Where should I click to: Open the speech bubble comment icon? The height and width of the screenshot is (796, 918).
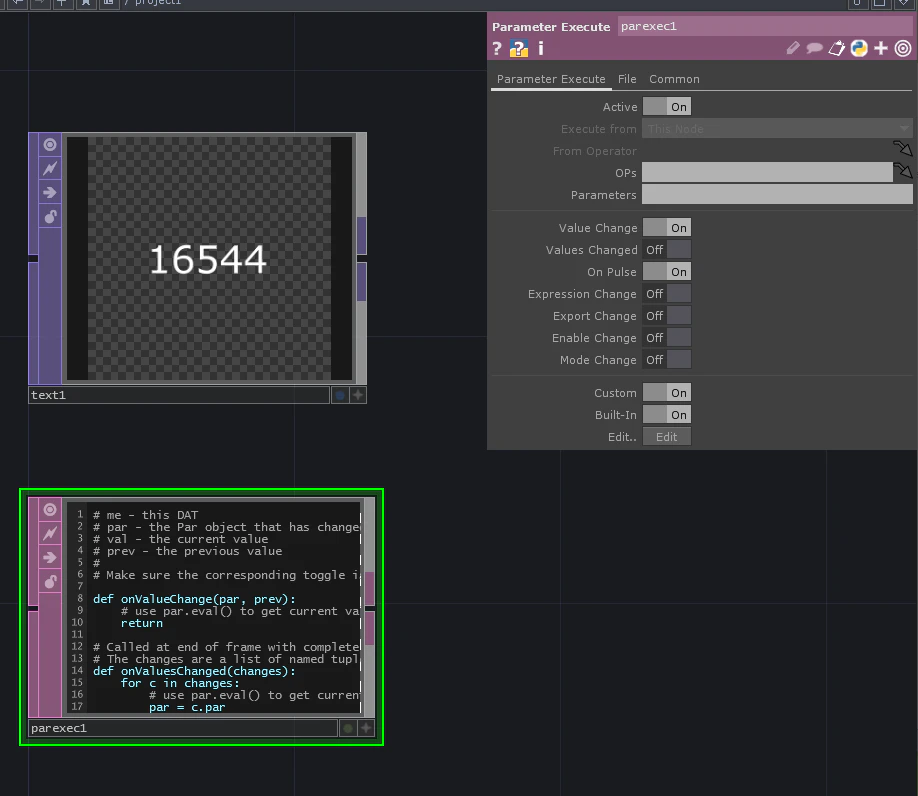coord(814,48)
